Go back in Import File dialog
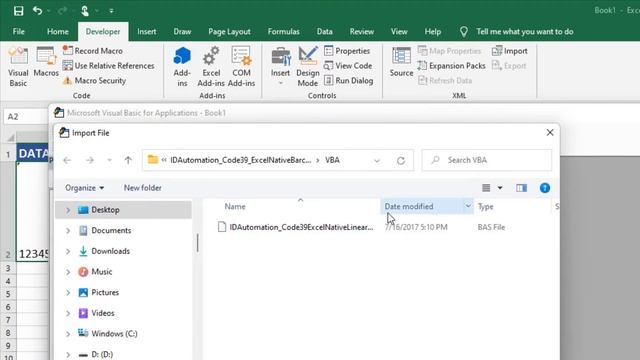 [67, 160]
